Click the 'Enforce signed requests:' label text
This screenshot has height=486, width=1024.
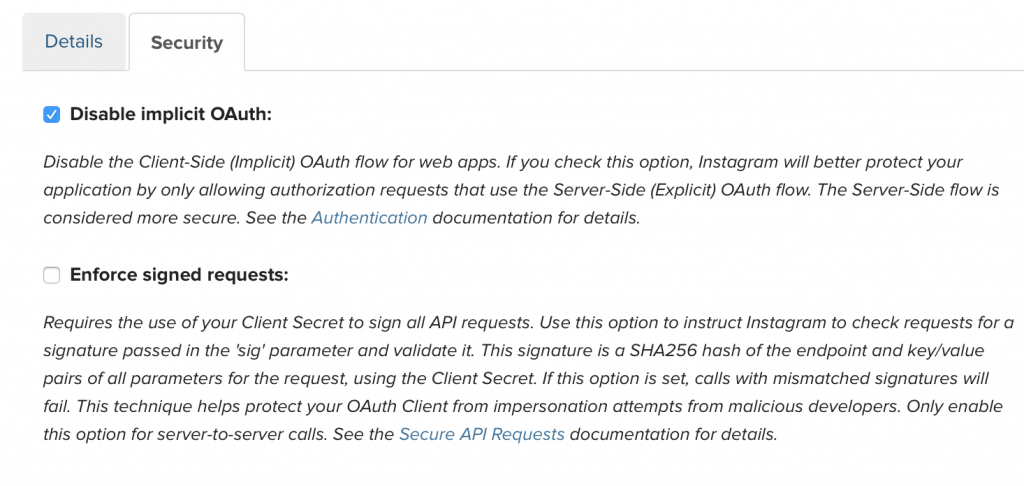179,275
